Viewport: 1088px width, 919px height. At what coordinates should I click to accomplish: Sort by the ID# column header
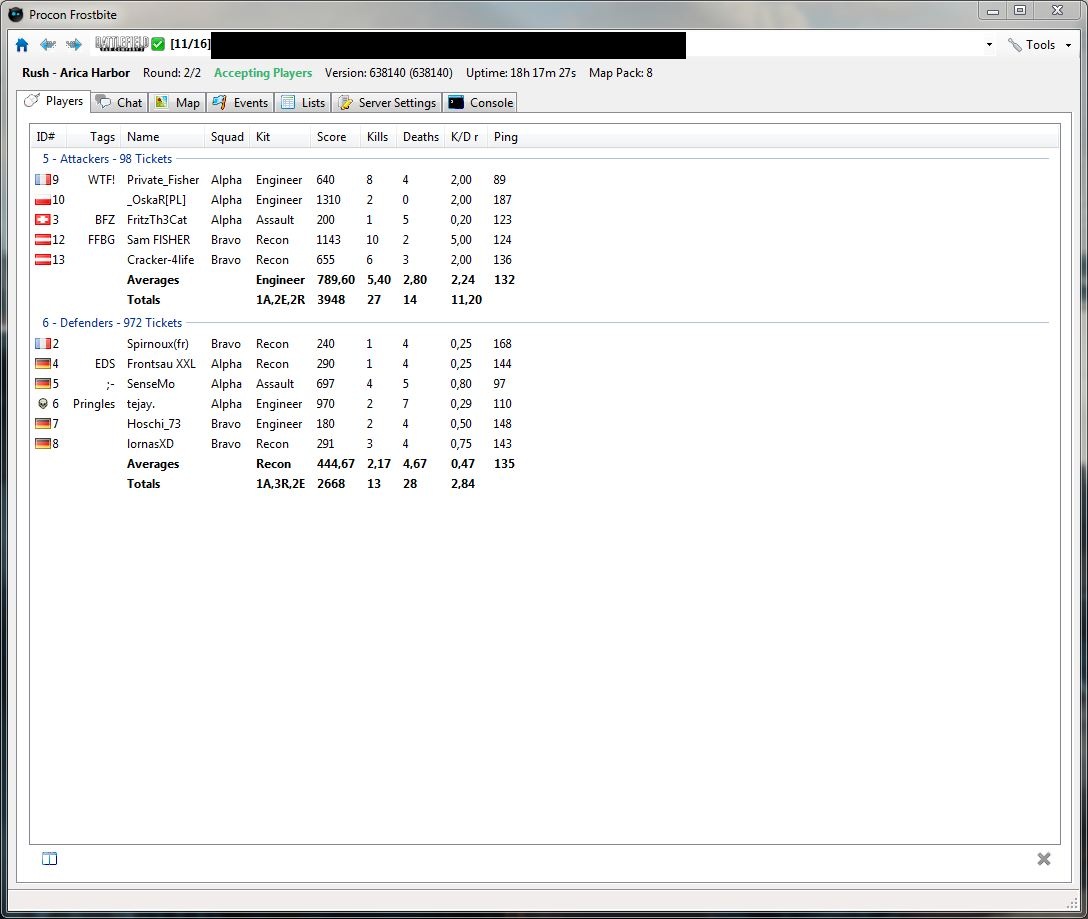click(46, 137)
